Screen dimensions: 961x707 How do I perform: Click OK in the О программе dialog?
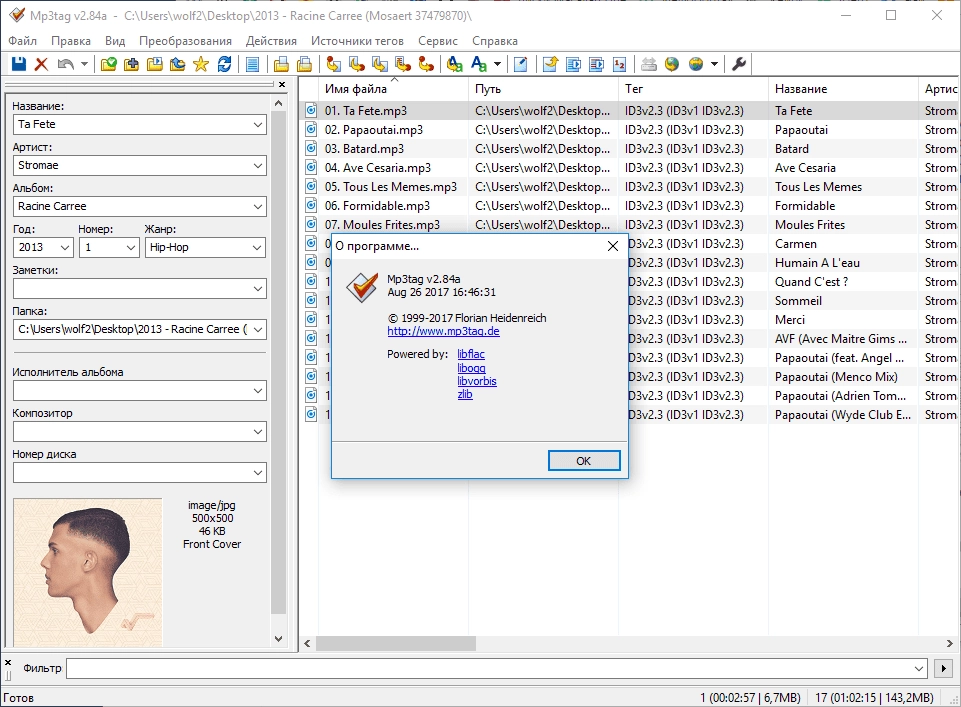coord(584,461)
